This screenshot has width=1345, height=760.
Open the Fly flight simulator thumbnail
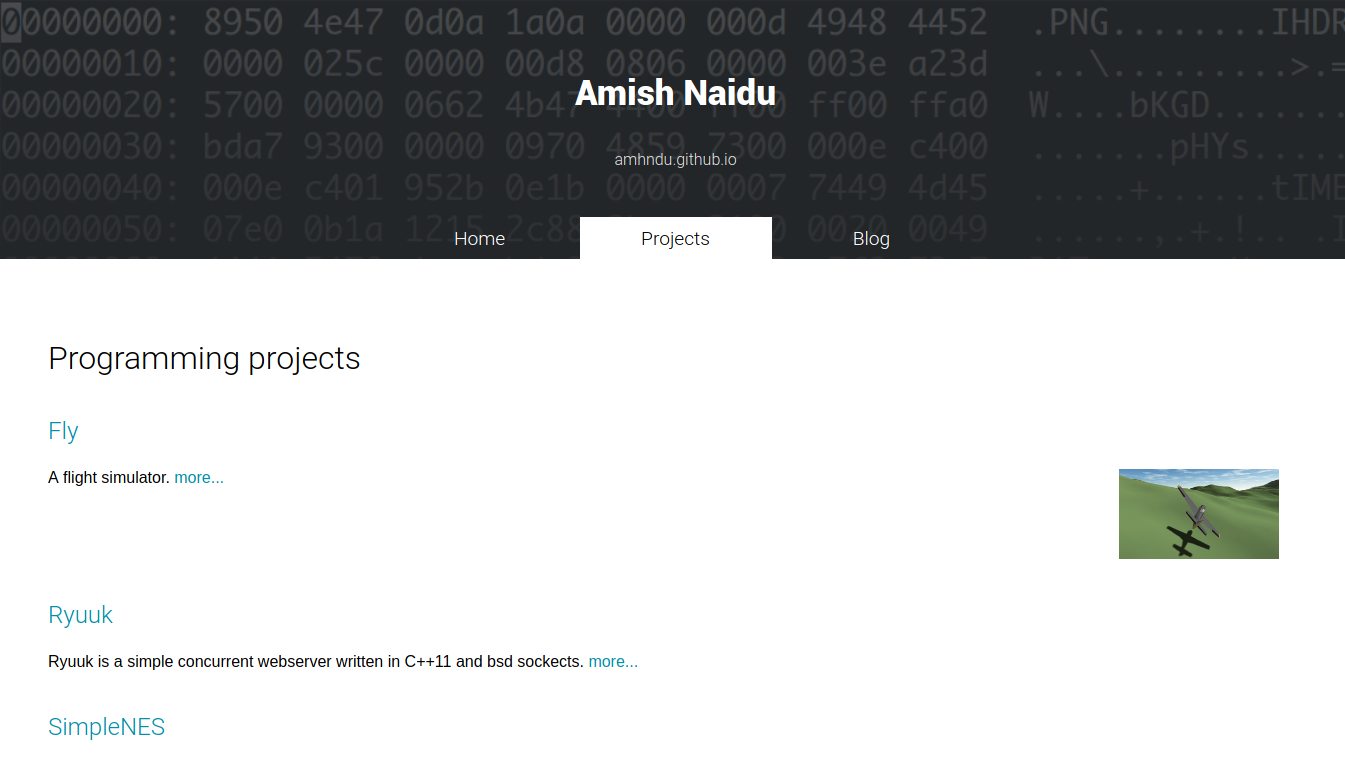[x=1198, y=514]
